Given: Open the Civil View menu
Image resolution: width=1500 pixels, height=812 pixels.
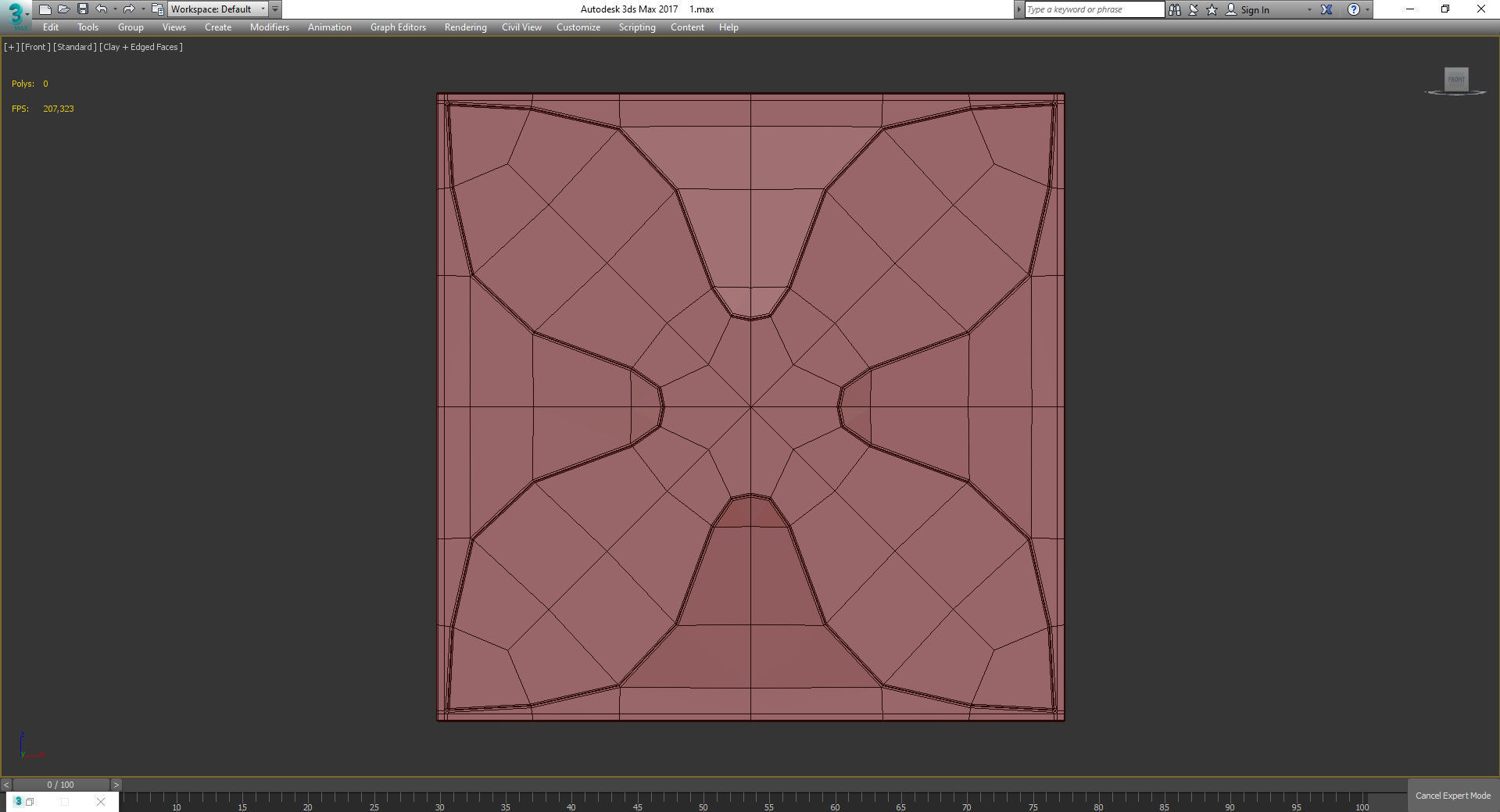Looking at the screenshot, I should click(521, 27).
